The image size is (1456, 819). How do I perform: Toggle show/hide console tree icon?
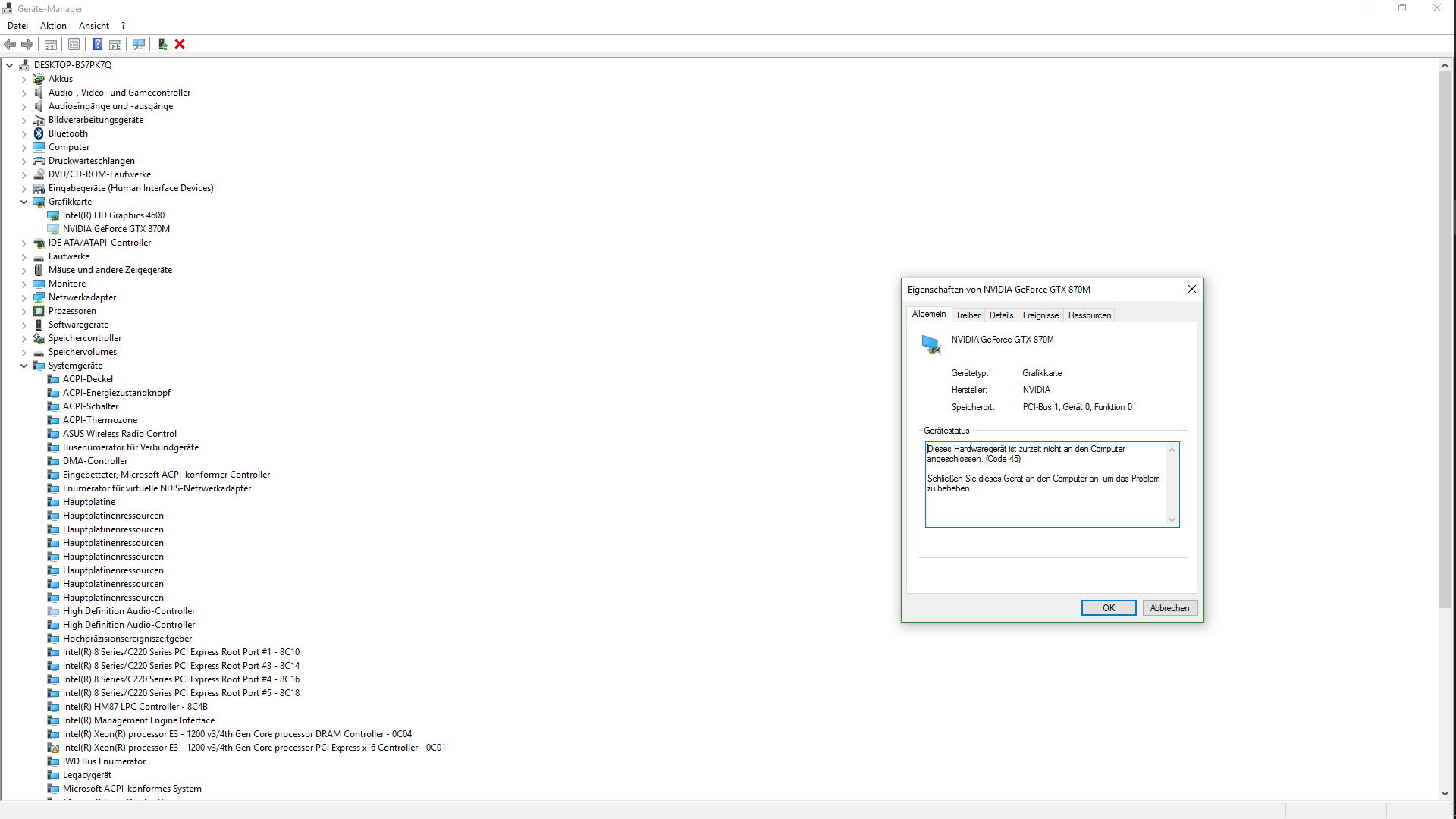51,44
